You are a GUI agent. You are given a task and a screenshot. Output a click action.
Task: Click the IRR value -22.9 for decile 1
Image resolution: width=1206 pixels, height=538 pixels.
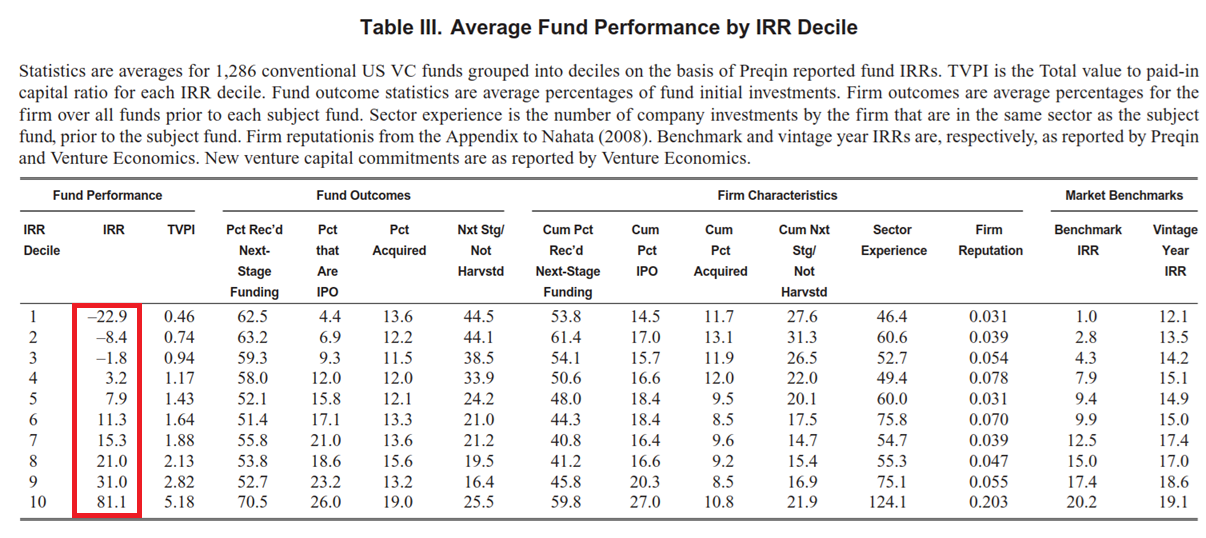(x=106, y=317)
